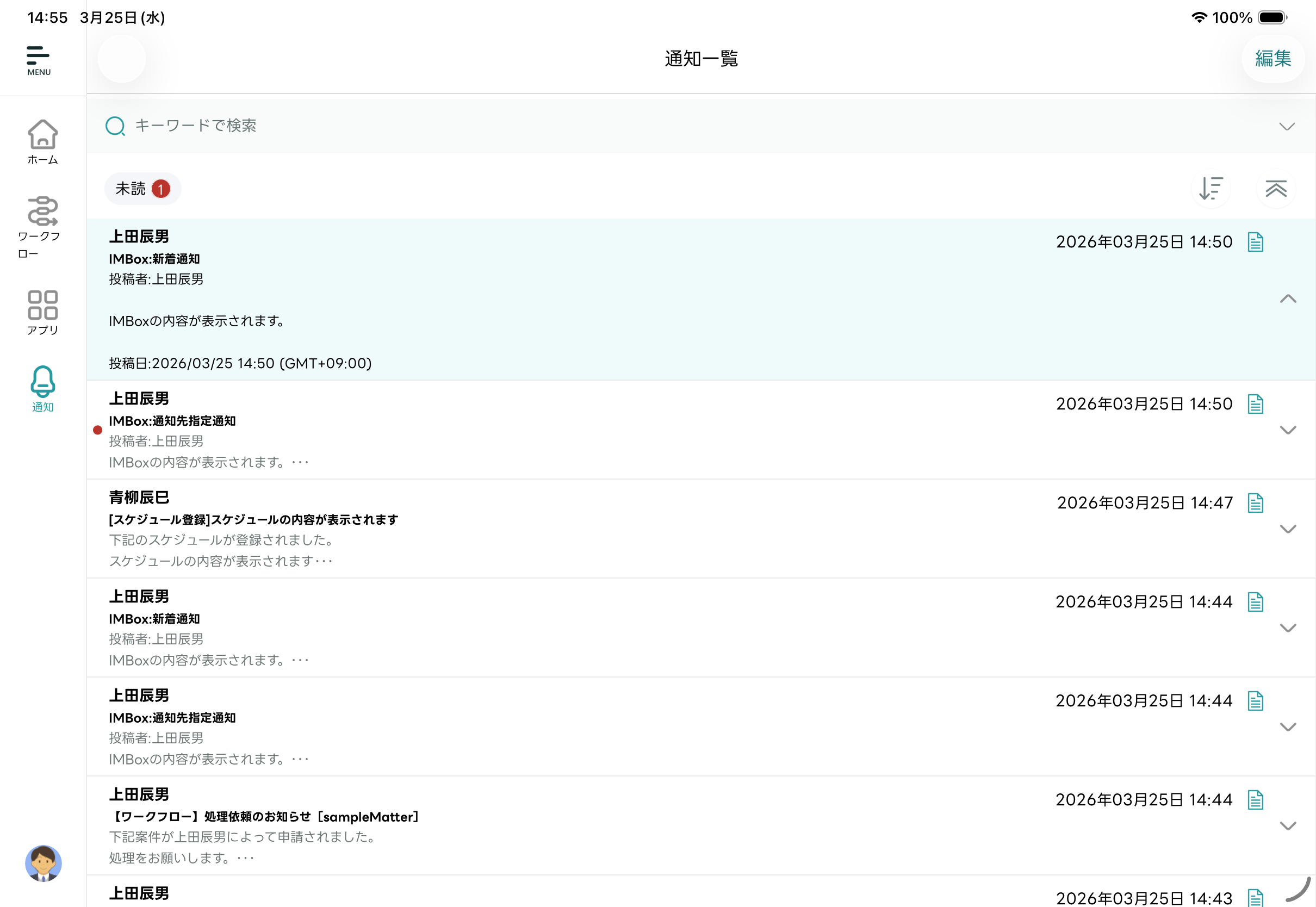1316x907 pixels.
Task: Click red unread dot on 通知先指定通知 item
Action: coord(98,430)
